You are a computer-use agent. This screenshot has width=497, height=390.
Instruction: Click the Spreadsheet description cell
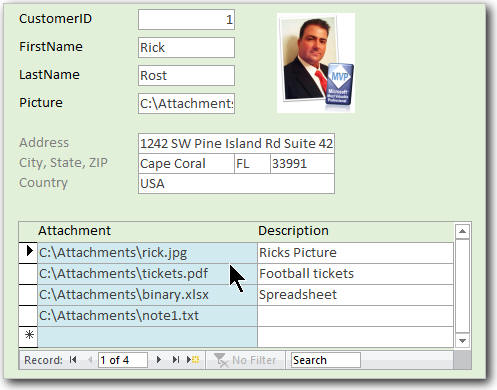point(355,295)
